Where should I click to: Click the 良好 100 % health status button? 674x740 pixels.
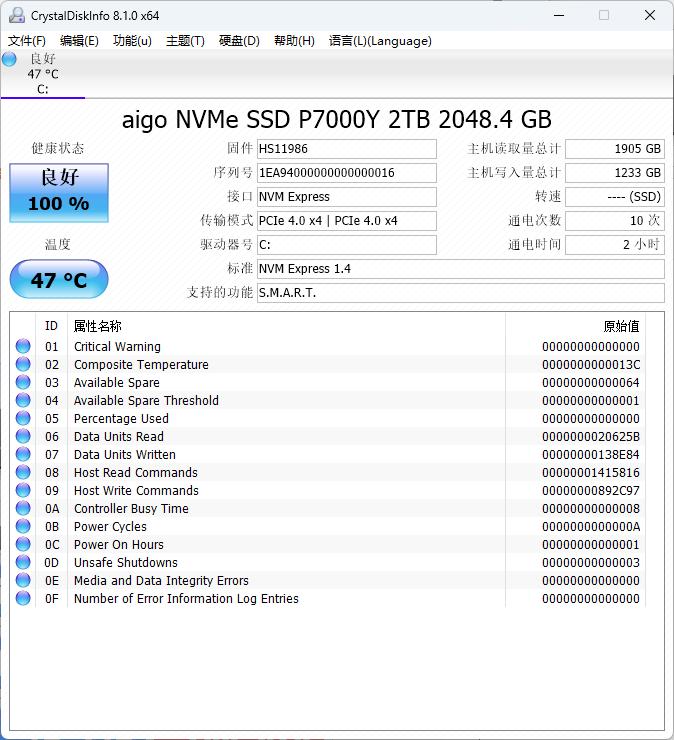point(59,193)
